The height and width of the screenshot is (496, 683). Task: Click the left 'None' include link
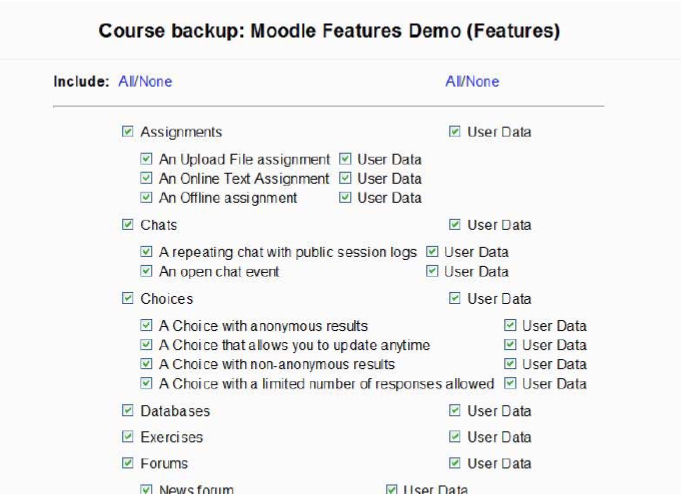click(155, 81)
